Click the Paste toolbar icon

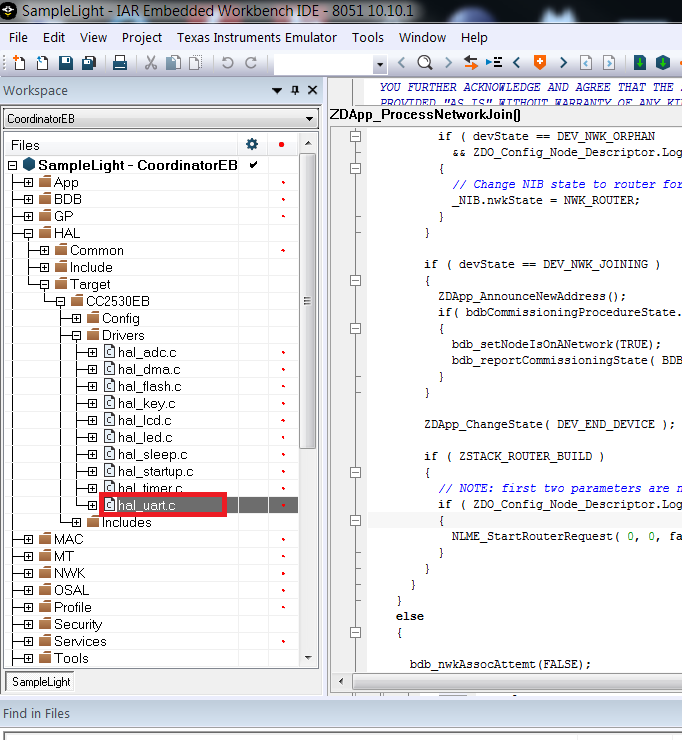point(195,63)
